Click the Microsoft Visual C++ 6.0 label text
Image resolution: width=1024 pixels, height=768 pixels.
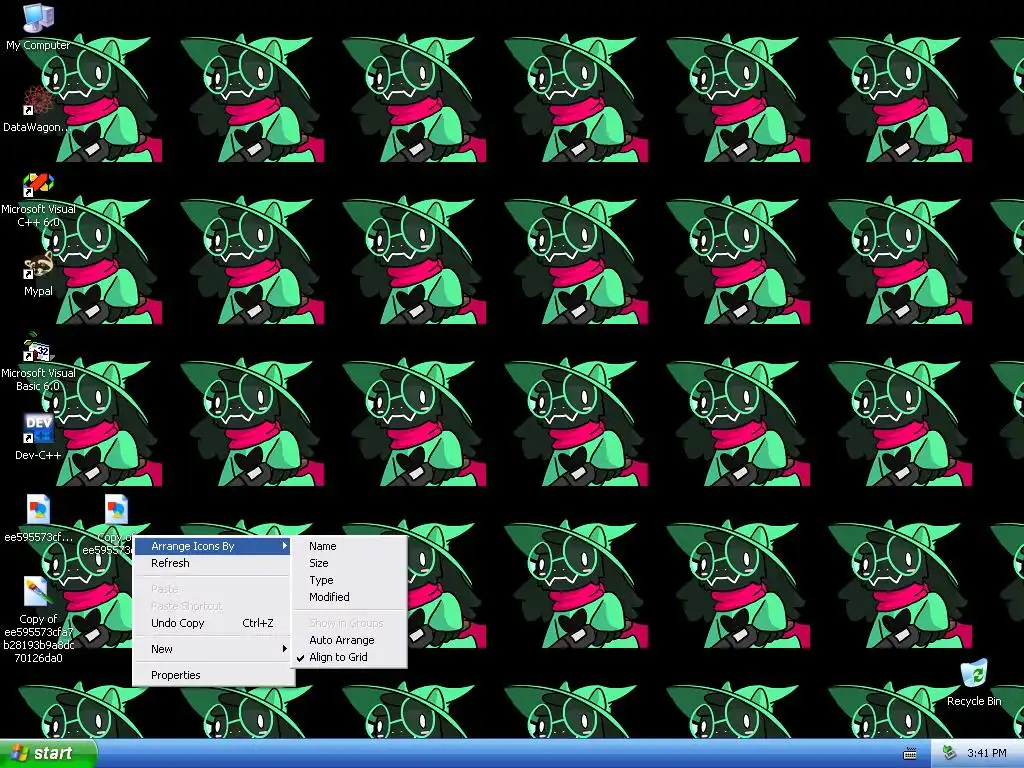39,216
